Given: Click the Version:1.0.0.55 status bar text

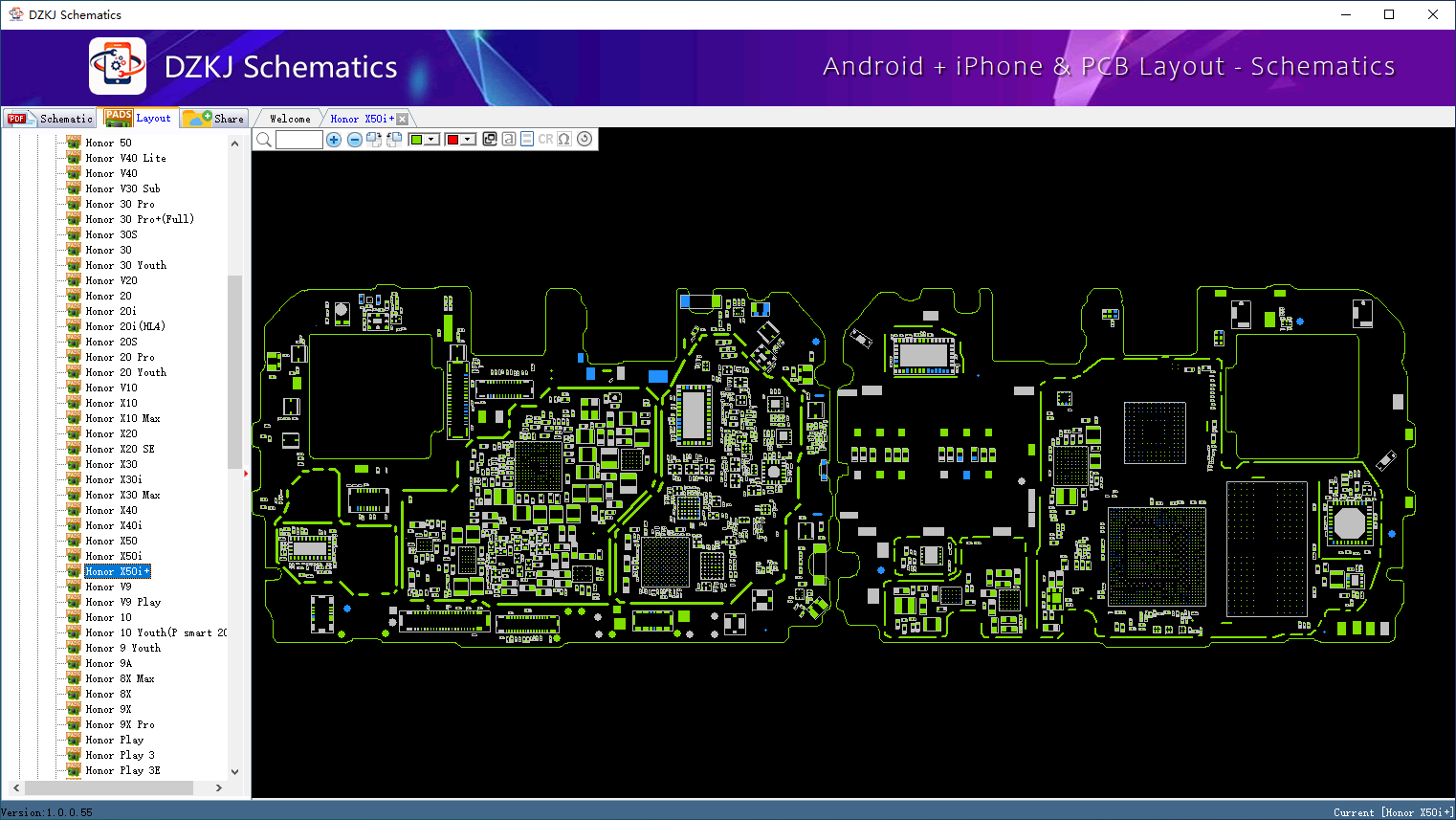Looking at the screenshot, I should pyautogui.click(x=47, y=812).
